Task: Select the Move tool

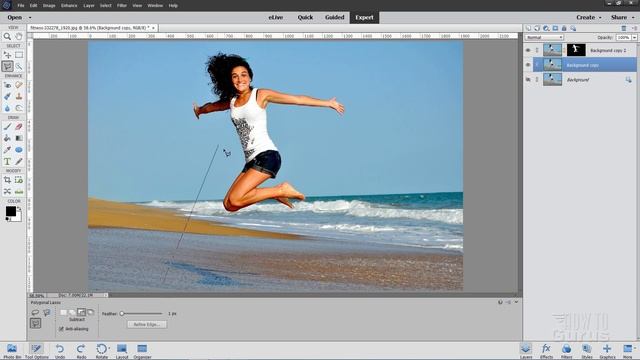Action: tap(7, 55)
